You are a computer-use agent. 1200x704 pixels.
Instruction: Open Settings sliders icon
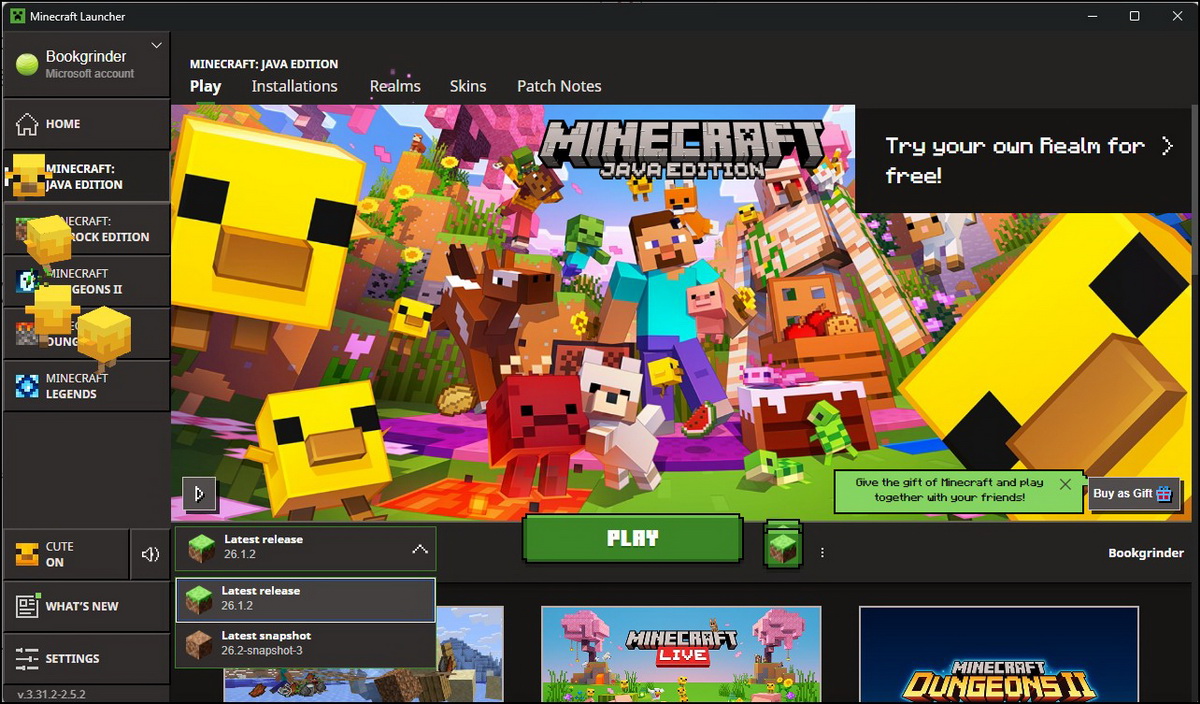click(x=27, y=659)
